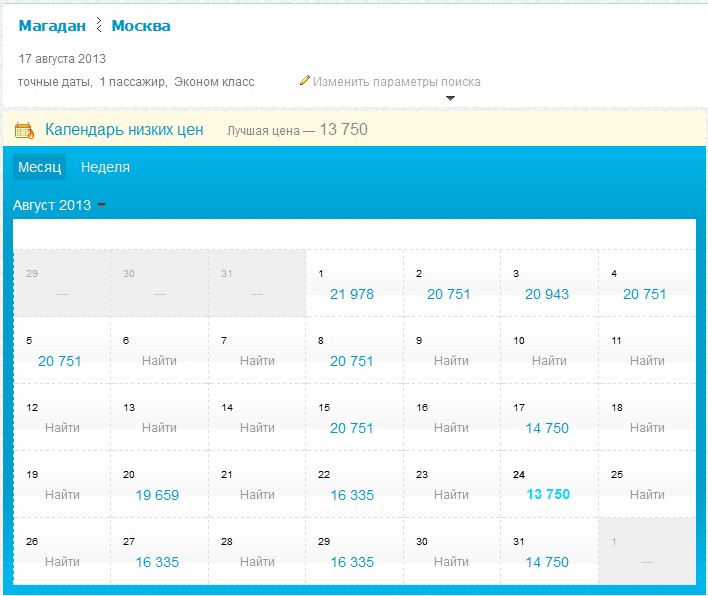This screenshot has width=708, height=596.
Task: Select the Месяц tab
Action: (40, 167)
